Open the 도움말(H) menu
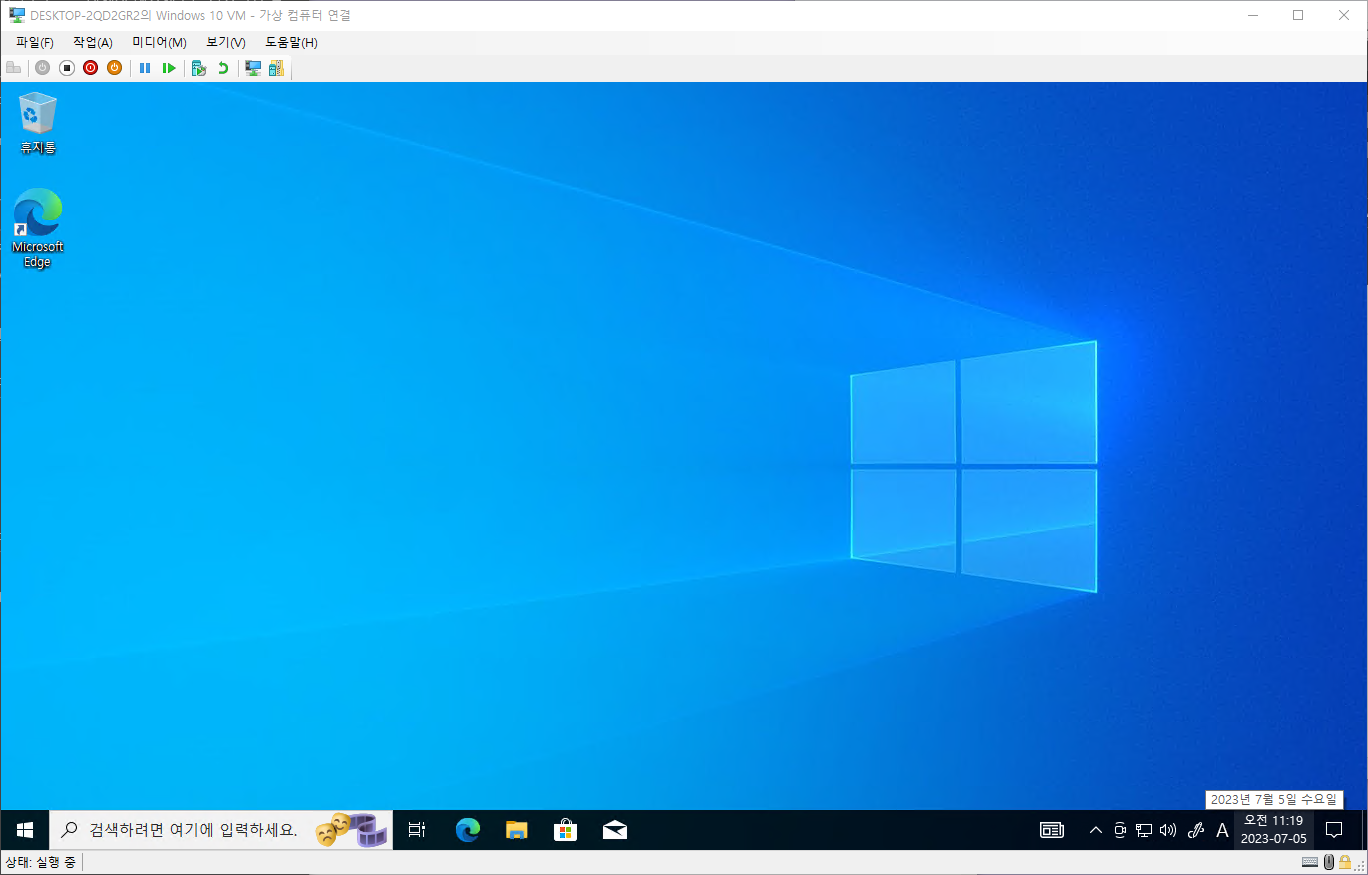This screenshot has width=1368, height=875. [x=291, y=42]
